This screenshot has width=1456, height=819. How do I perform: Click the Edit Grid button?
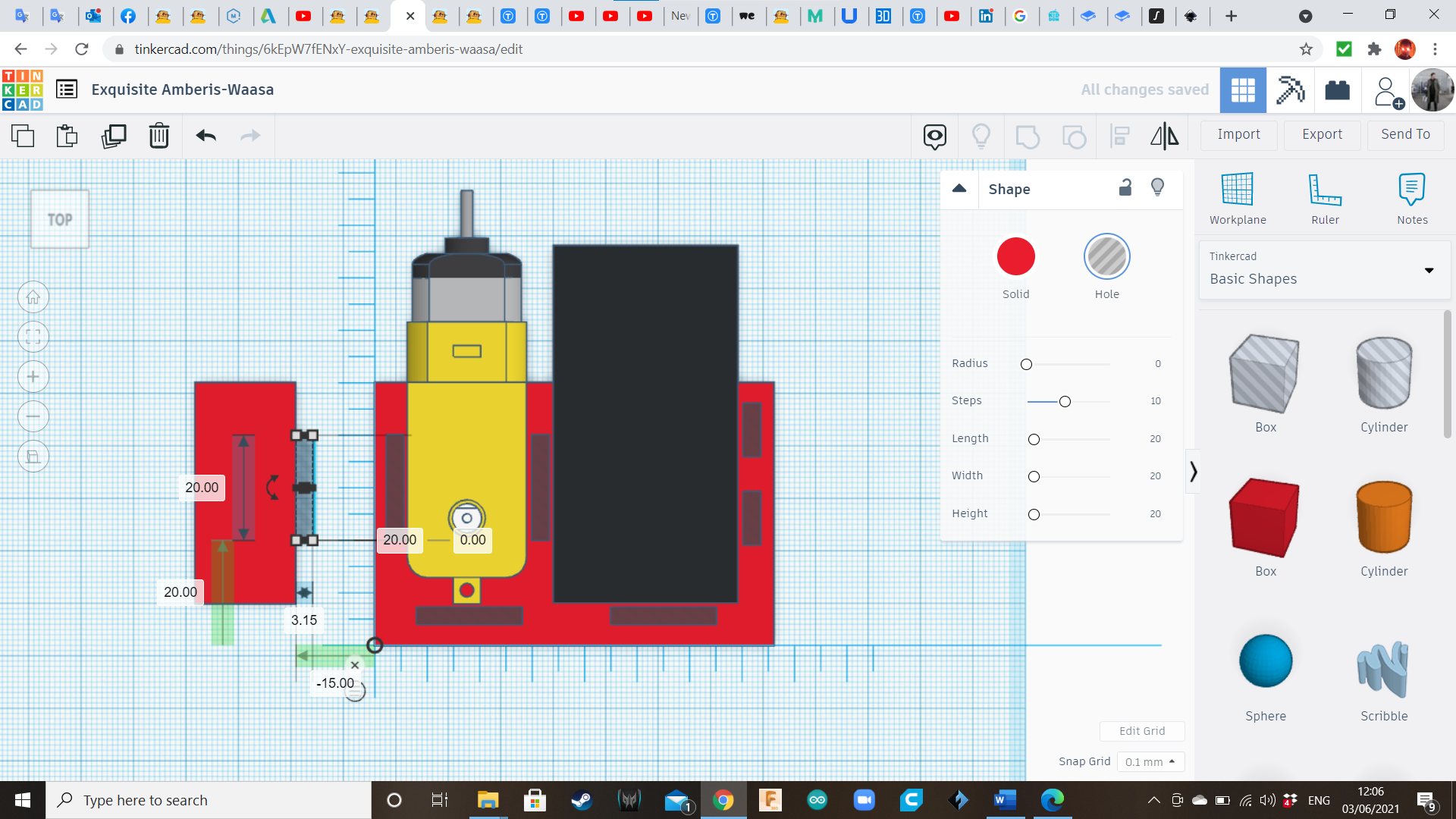[x=1142, y=730]
